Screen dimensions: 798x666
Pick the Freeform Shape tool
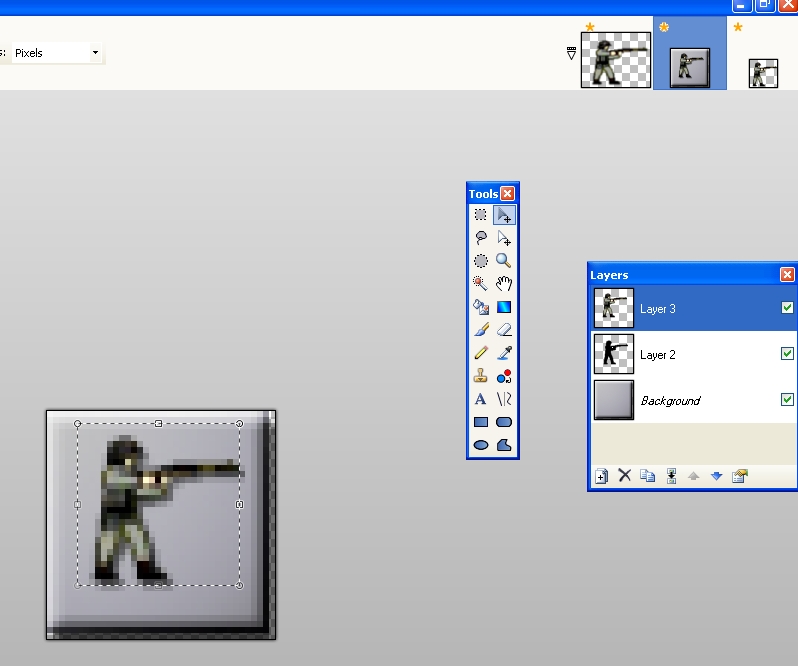tap(504, 445)
